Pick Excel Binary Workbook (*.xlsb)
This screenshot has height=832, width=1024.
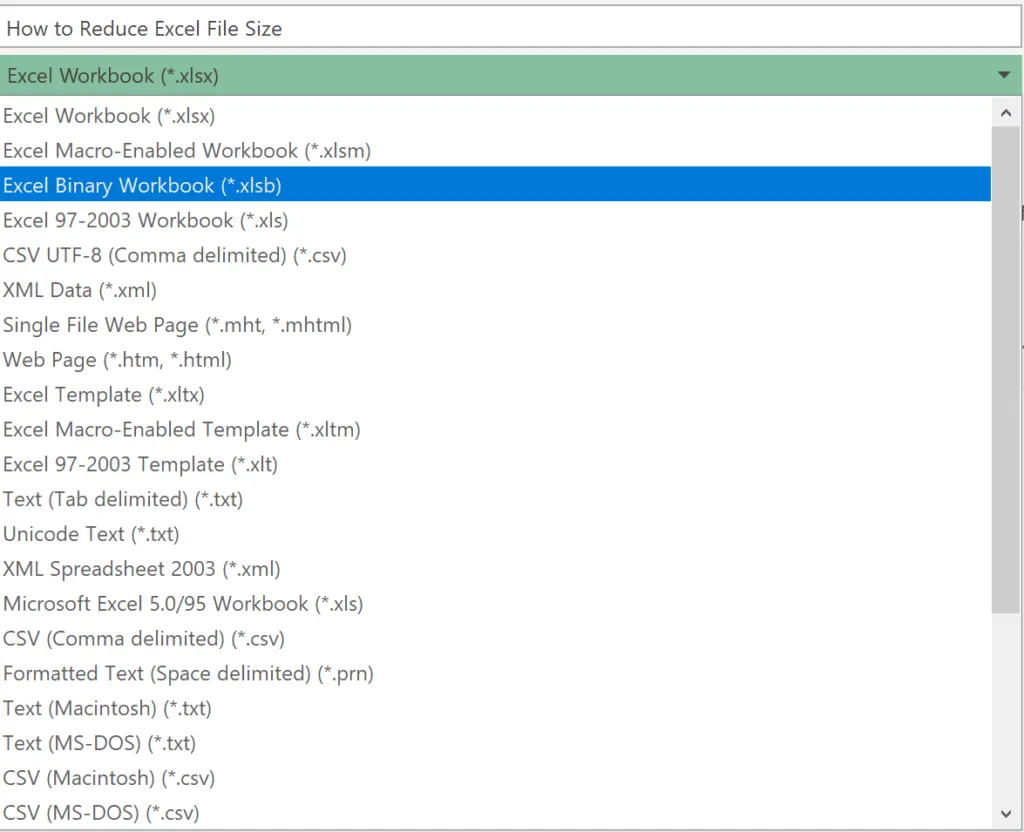coord(496,185)
